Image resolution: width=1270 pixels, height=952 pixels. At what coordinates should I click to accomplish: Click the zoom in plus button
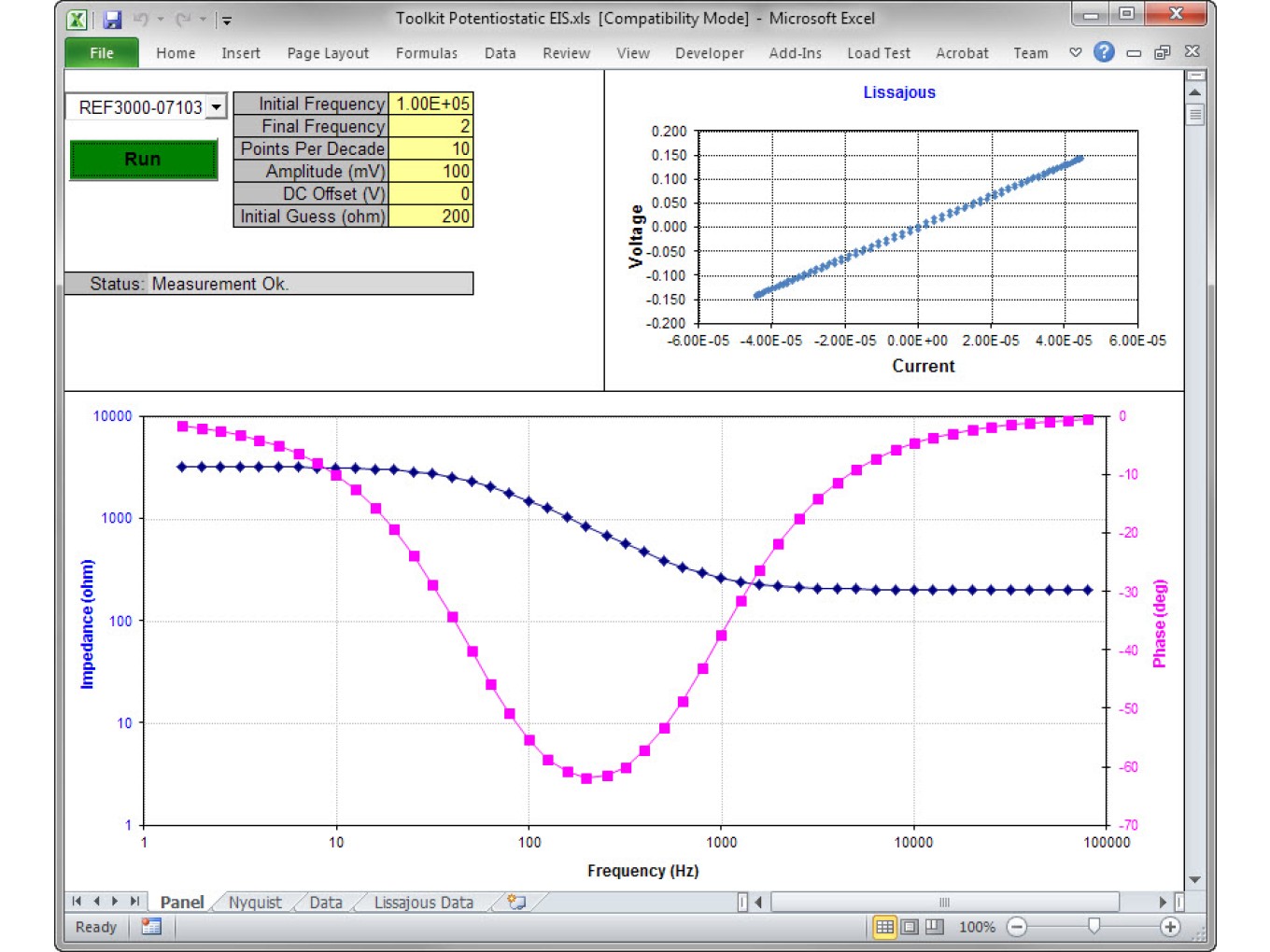[x=1170, y=927]
